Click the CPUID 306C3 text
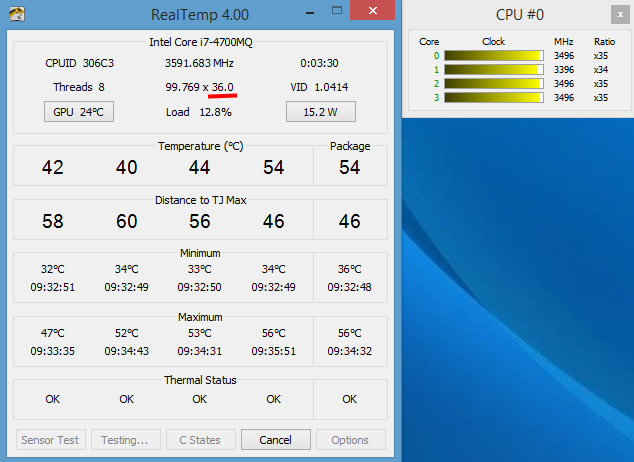 (x=80, y=63)
